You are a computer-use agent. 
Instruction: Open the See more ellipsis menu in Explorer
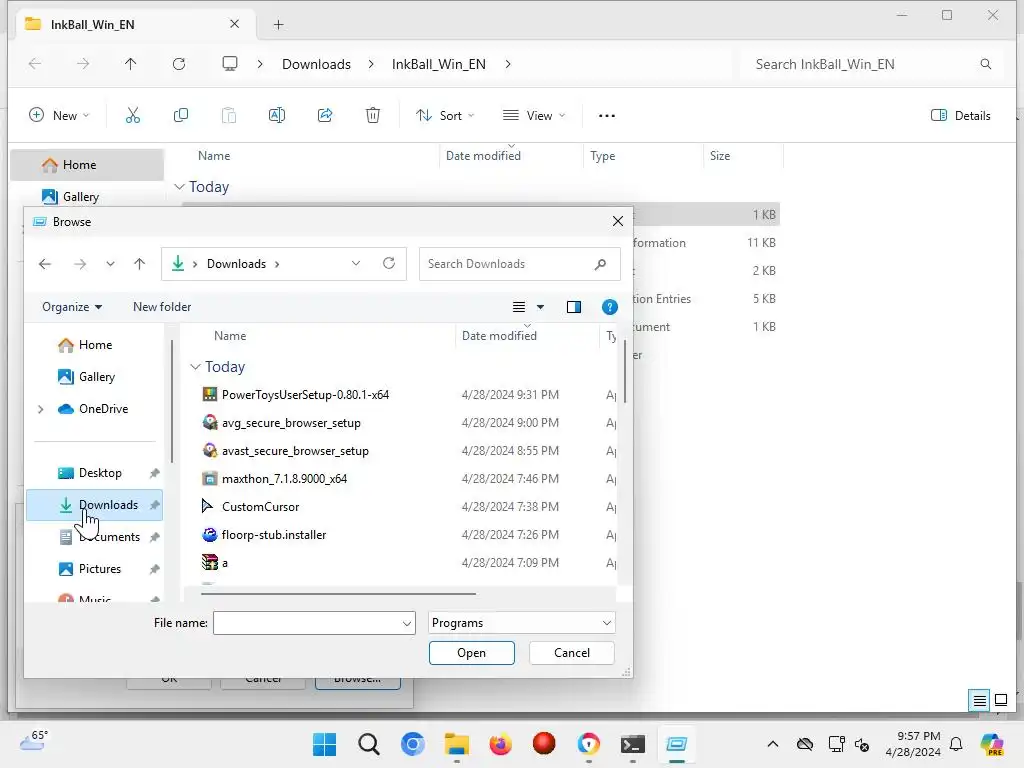607,116
